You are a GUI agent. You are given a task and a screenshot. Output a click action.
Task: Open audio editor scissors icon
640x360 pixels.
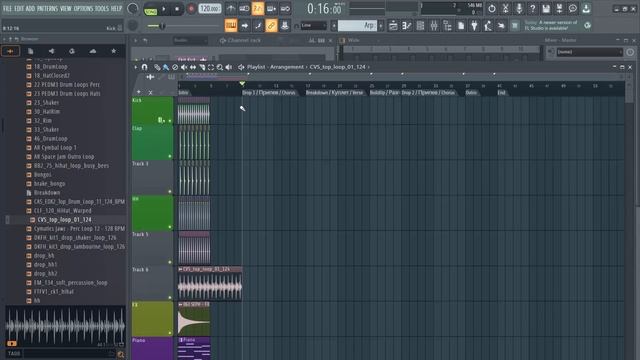(505, 9)
